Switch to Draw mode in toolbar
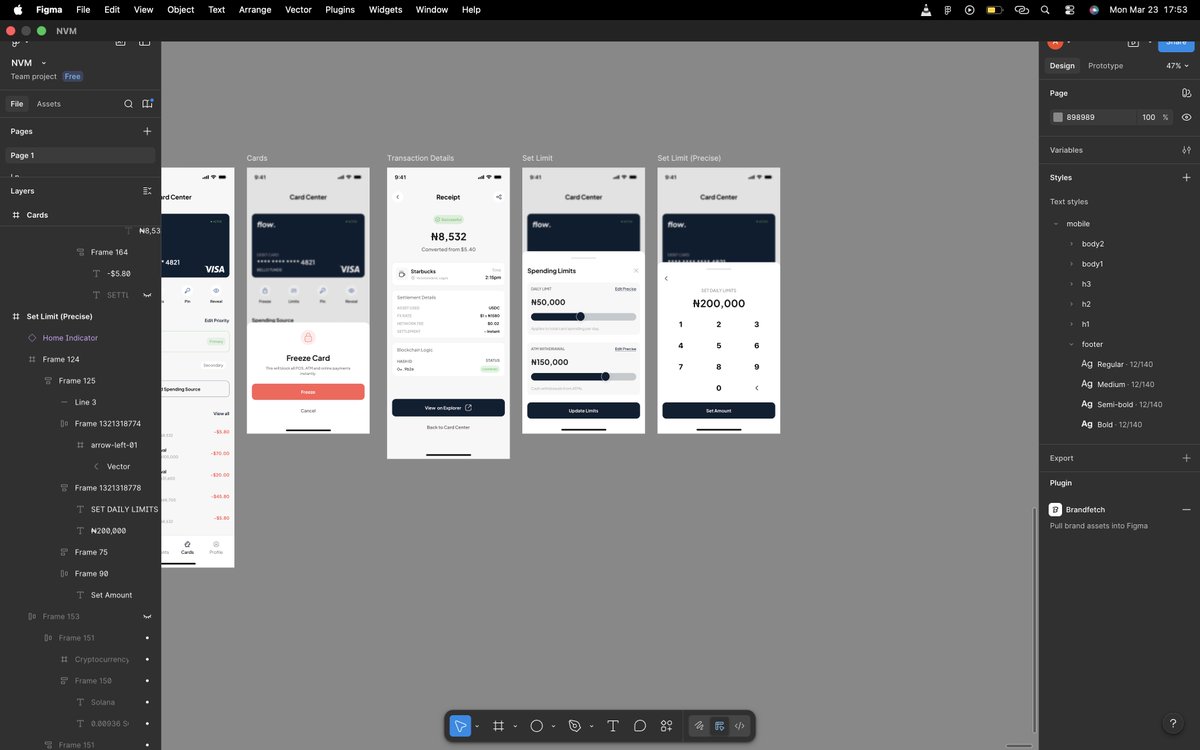 (700, 726)
